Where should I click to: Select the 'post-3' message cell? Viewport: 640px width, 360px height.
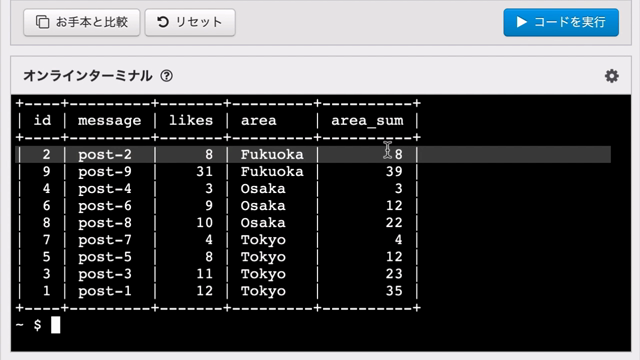click(105, 274)
